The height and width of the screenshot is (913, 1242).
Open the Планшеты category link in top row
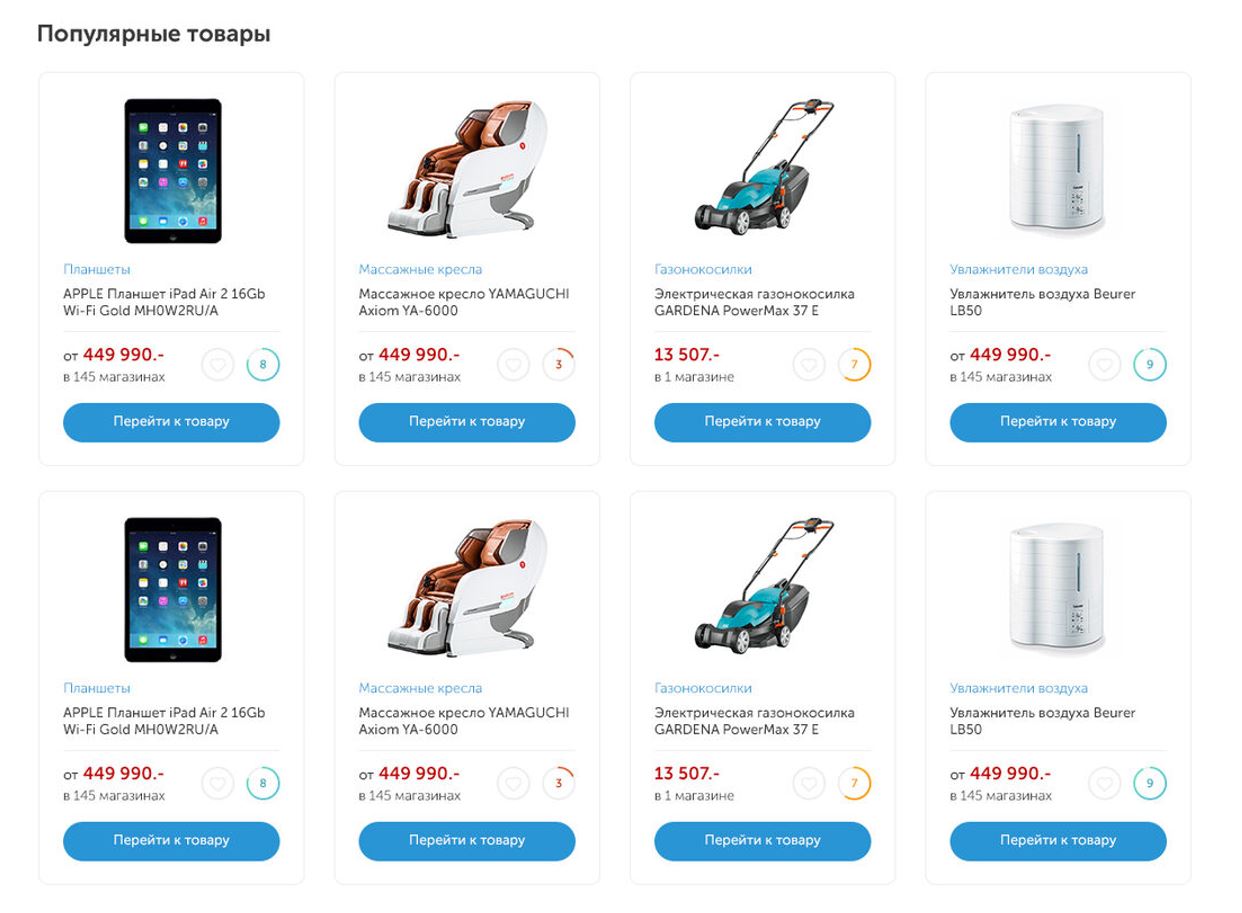(97, 270)
